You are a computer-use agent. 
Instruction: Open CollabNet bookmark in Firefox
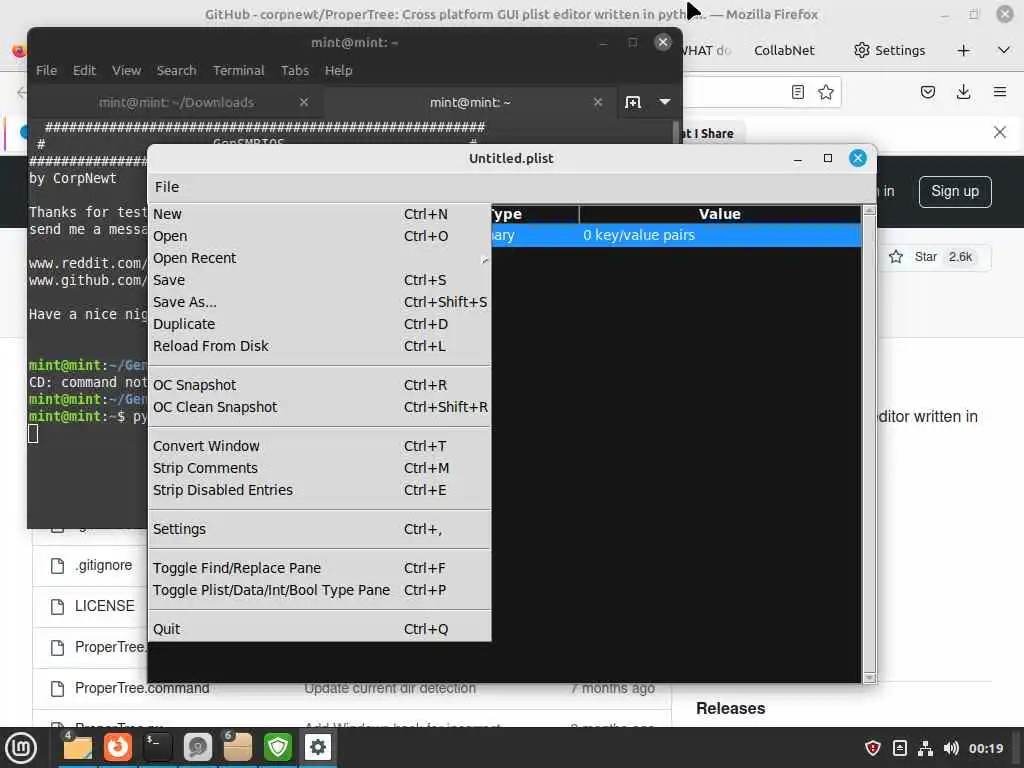[784, 50]
